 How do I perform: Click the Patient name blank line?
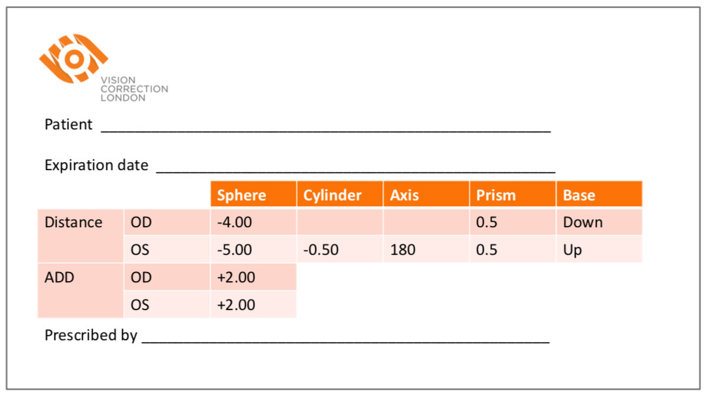326,127
